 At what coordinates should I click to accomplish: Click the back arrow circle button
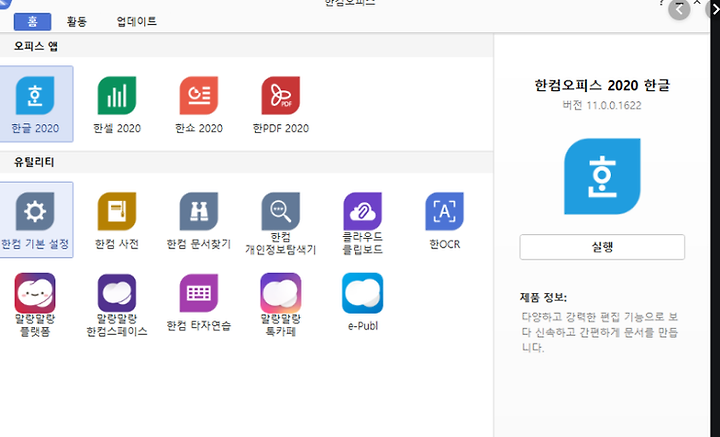[x=679, y=9]
